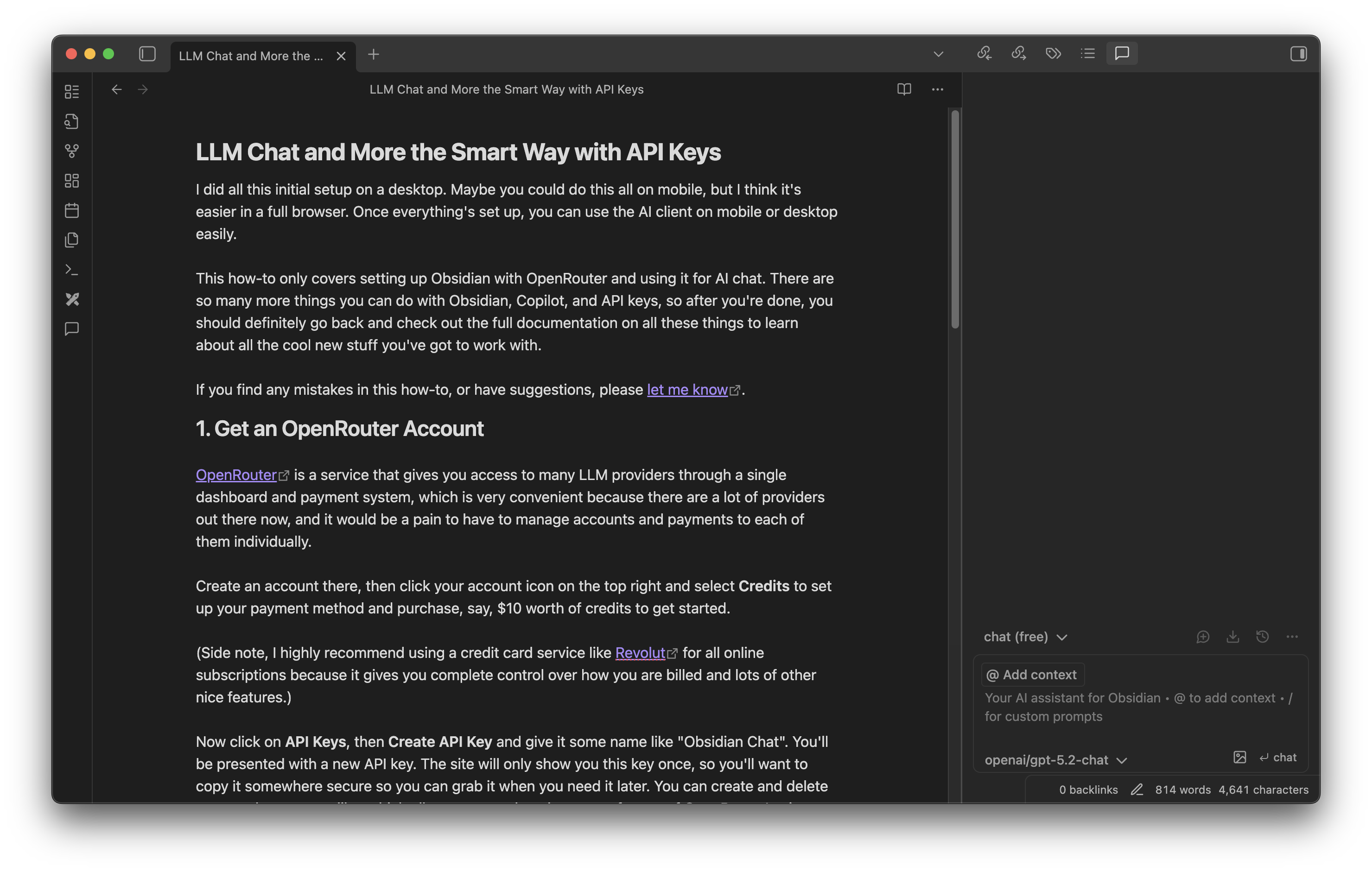Open today's daily note calendar icon
1372x872 pixels.
pos(72,210)
